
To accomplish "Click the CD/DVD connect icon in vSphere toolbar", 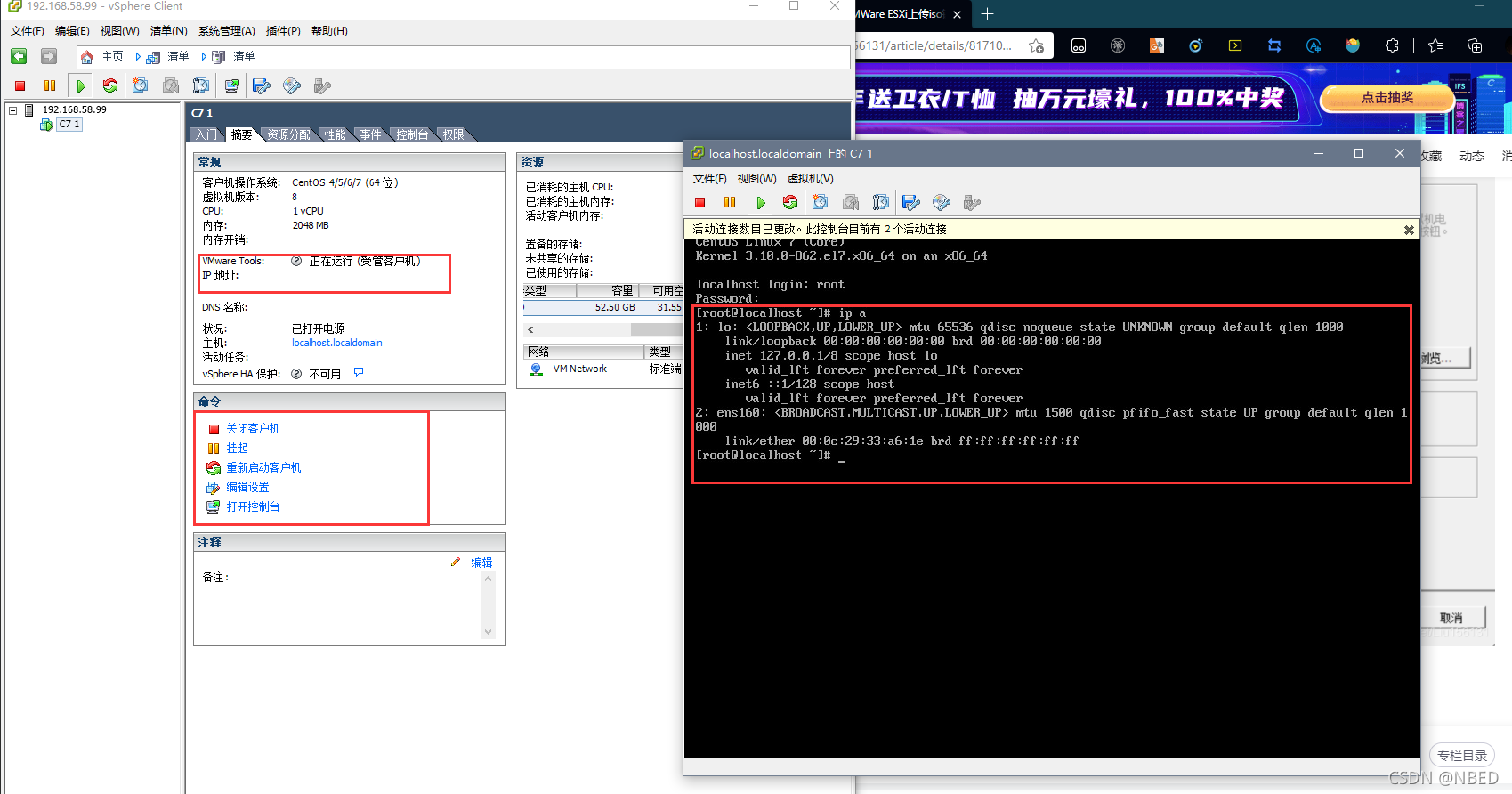I will click(292, 85).
